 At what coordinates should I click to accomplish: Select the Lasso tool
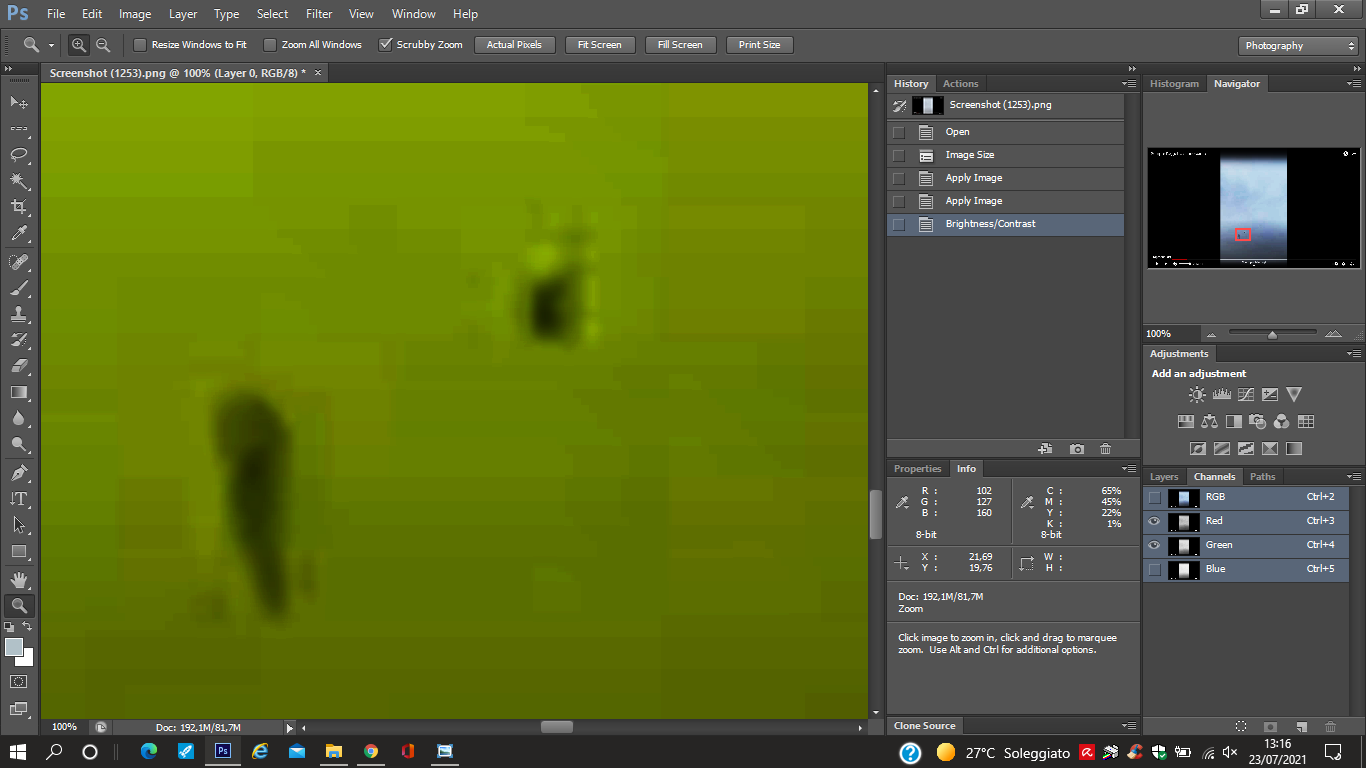18,155
